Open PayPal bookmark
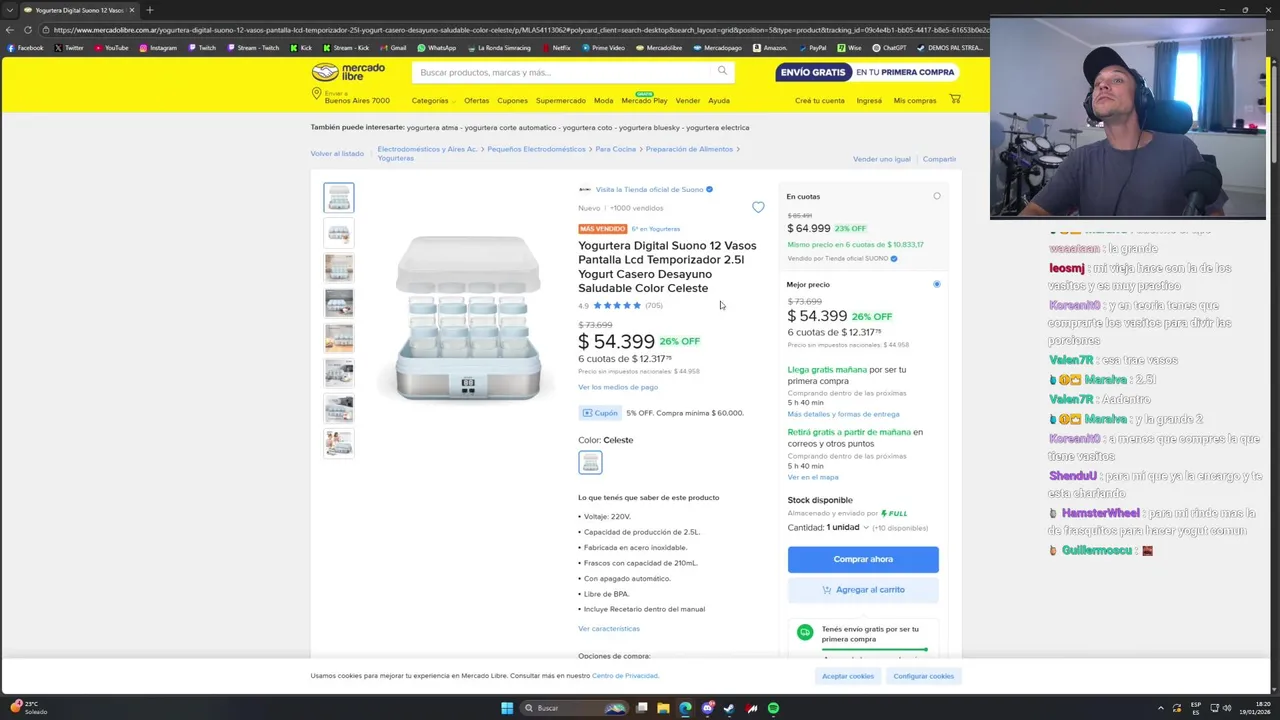 [812, 47]
